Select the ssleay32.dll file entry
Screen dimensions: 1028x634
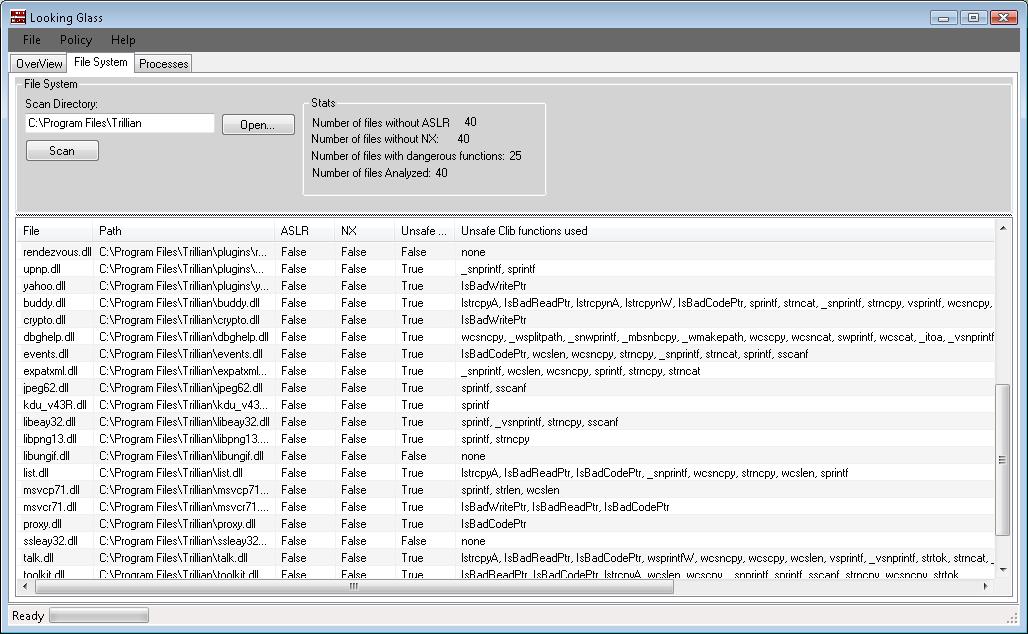50,542
